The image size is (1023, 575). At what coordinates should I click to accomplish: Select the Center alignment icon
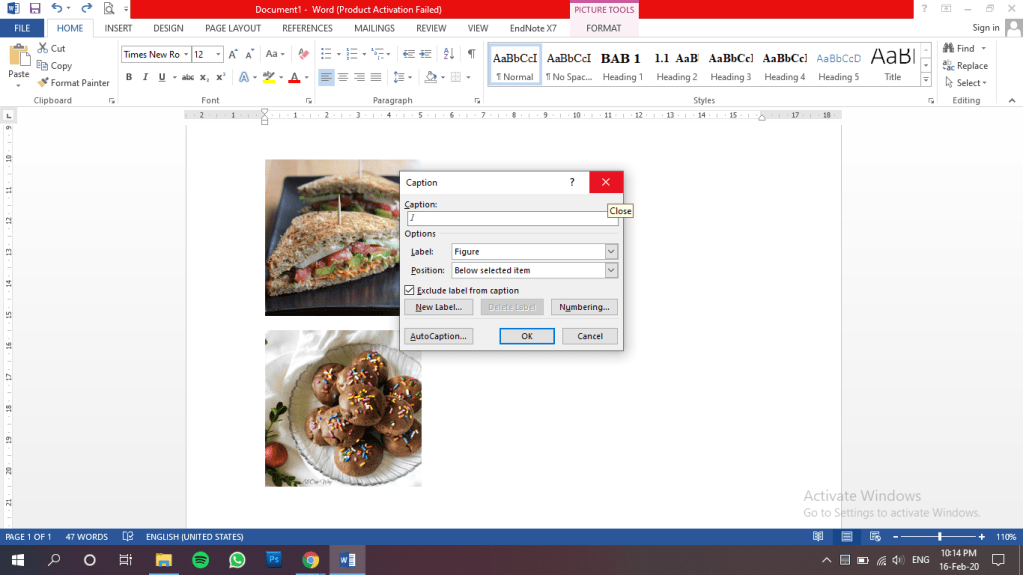click(x=343, y=77)
